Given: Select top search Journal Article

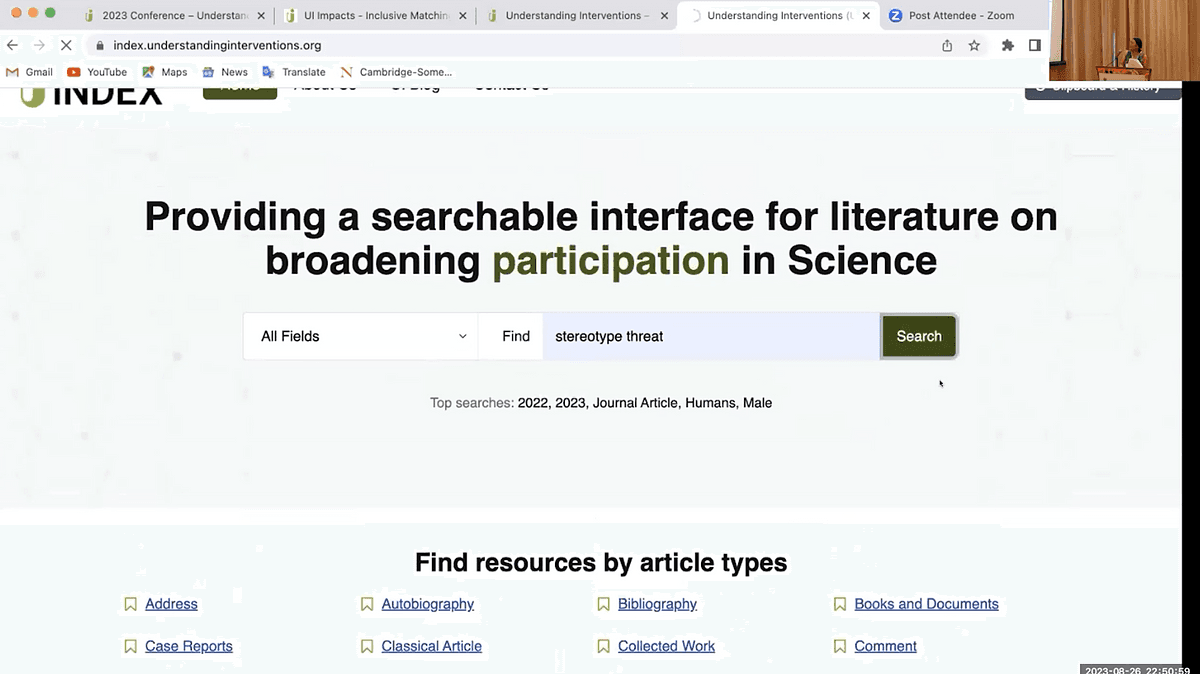Looking at the screenshot, I should (636, 403).
